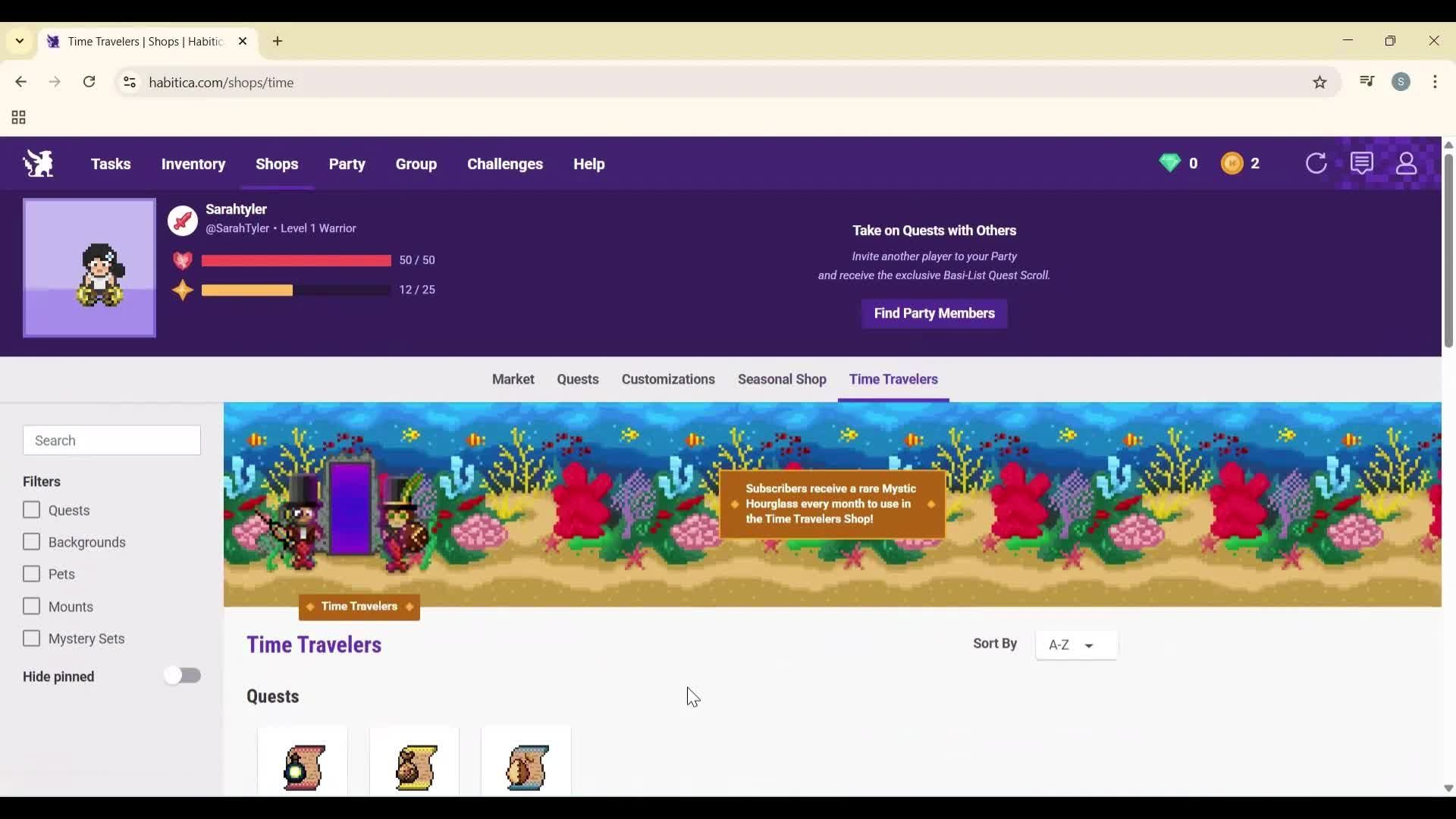Turn on the Hide pinned toggle
The width and height of the screenshot is (1456, 819).
point(183,675)
